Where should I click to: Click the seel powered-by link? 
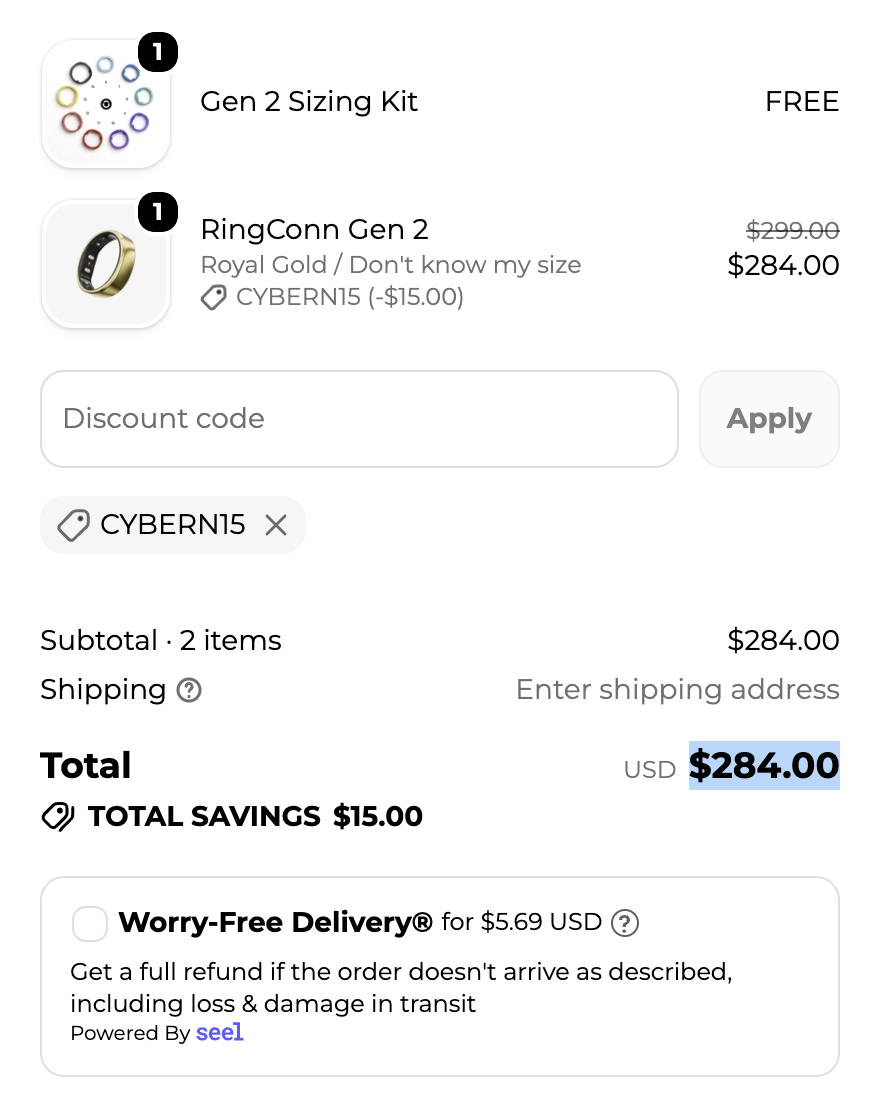(220, 1032)
